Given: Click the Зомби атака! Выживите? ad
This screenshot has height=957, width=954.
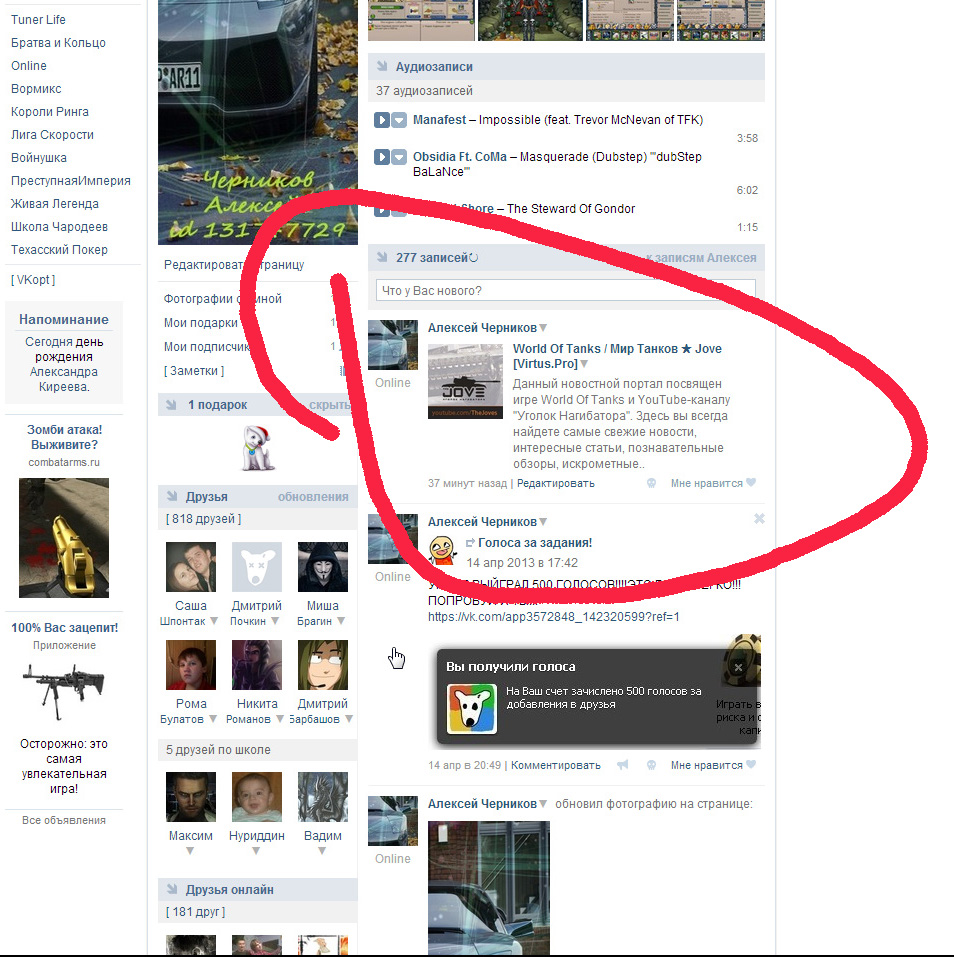Looking at the screenshot, I should click(64, 437).
